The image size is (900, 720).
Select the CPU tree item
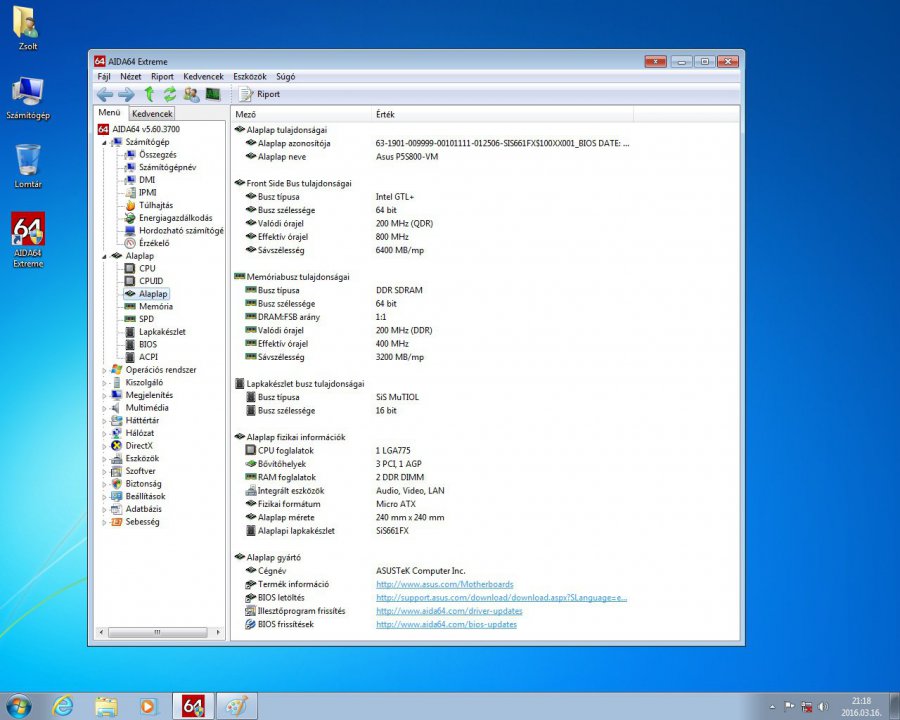(x=147, y=268)
